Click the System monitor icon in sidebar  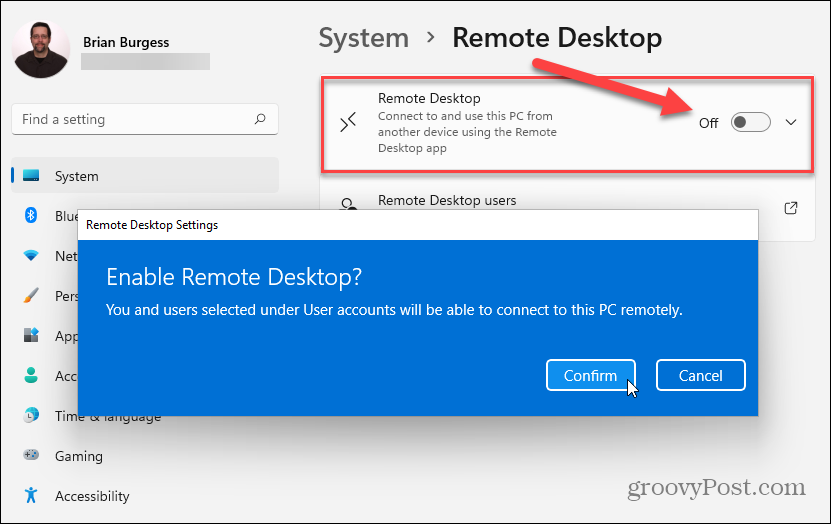(31, 176)
